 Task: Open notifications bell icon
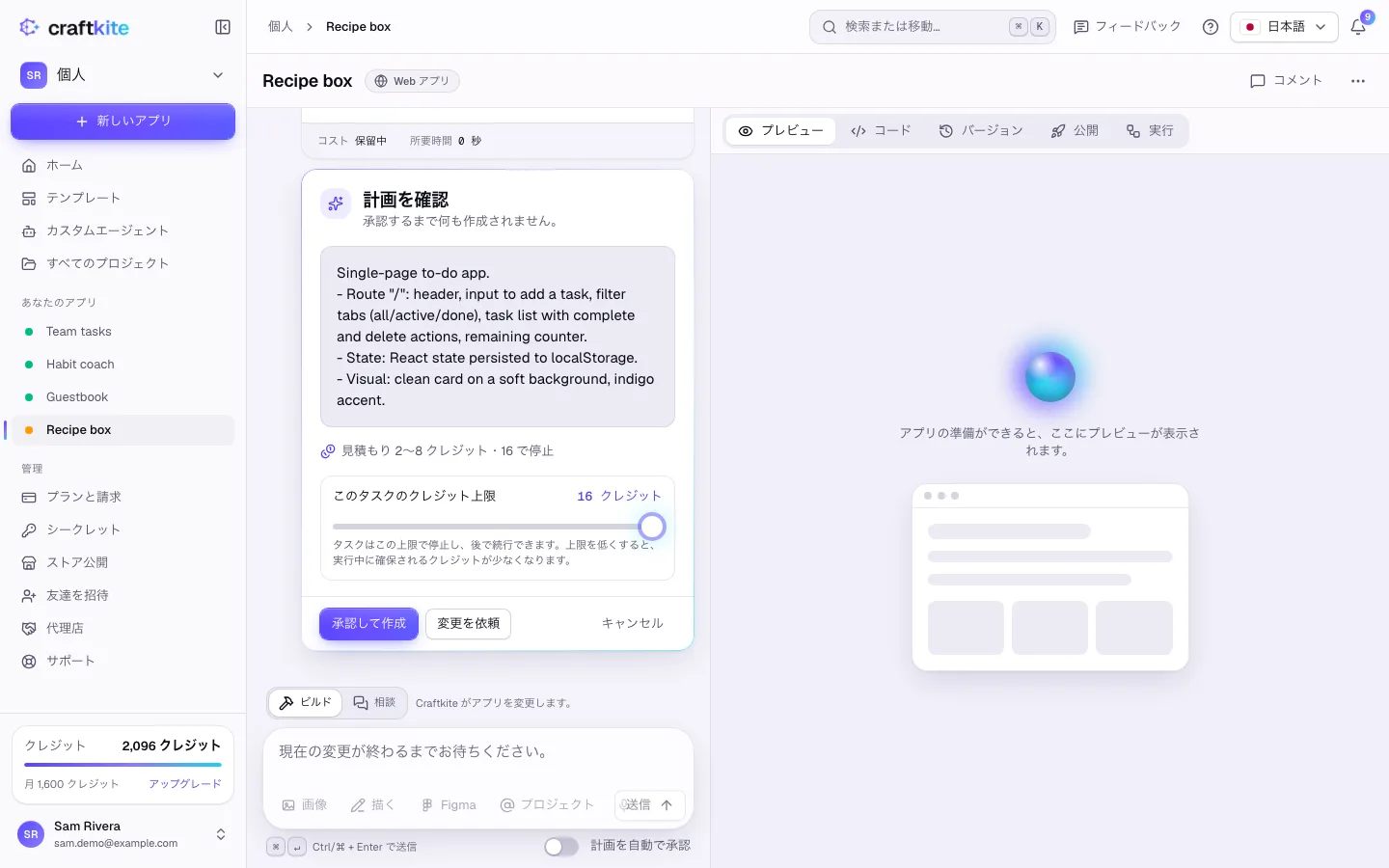click(x=1358, y=27)
